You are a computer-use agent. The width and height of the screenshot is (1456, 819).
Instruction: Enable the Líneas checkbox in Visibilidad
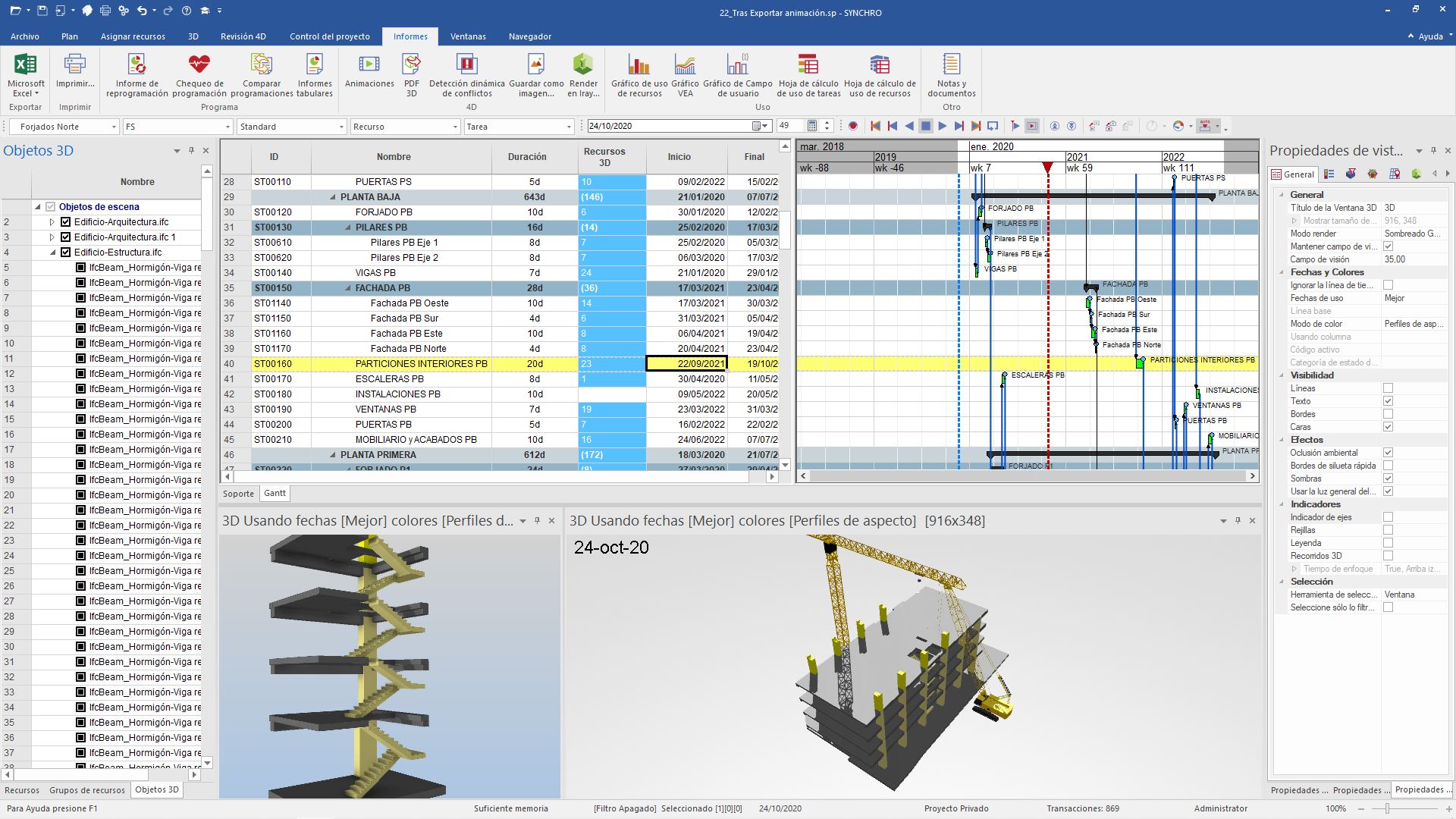pyautogui.click(x=1388, y=388)
